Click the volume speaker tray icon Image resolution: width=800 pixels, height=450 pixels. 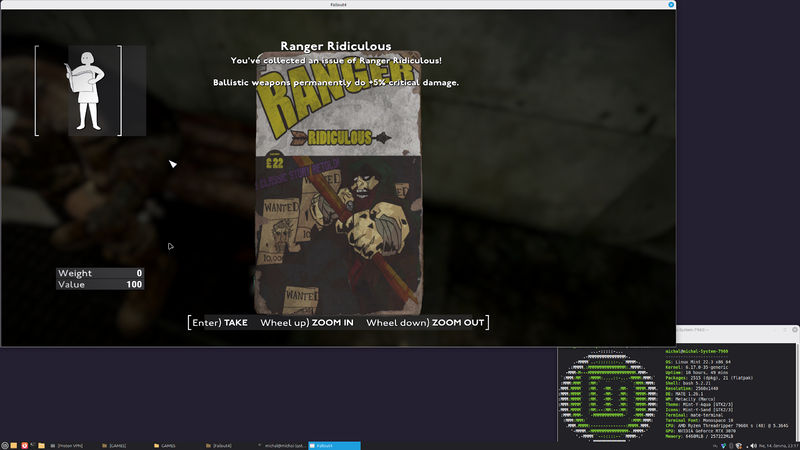pos(753,446)
